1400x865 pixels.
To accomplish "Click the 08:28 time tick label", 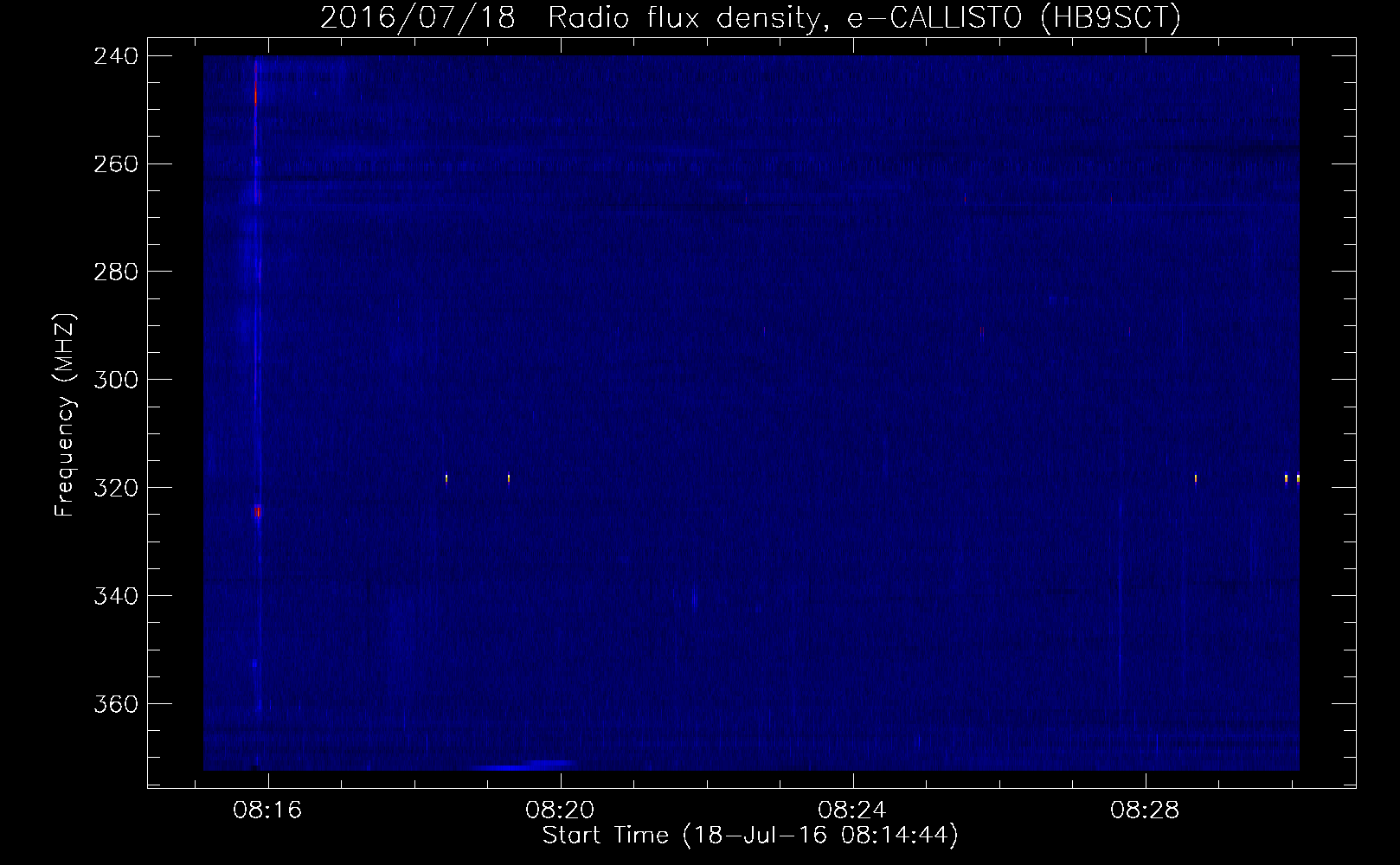I will point(1145,811).
